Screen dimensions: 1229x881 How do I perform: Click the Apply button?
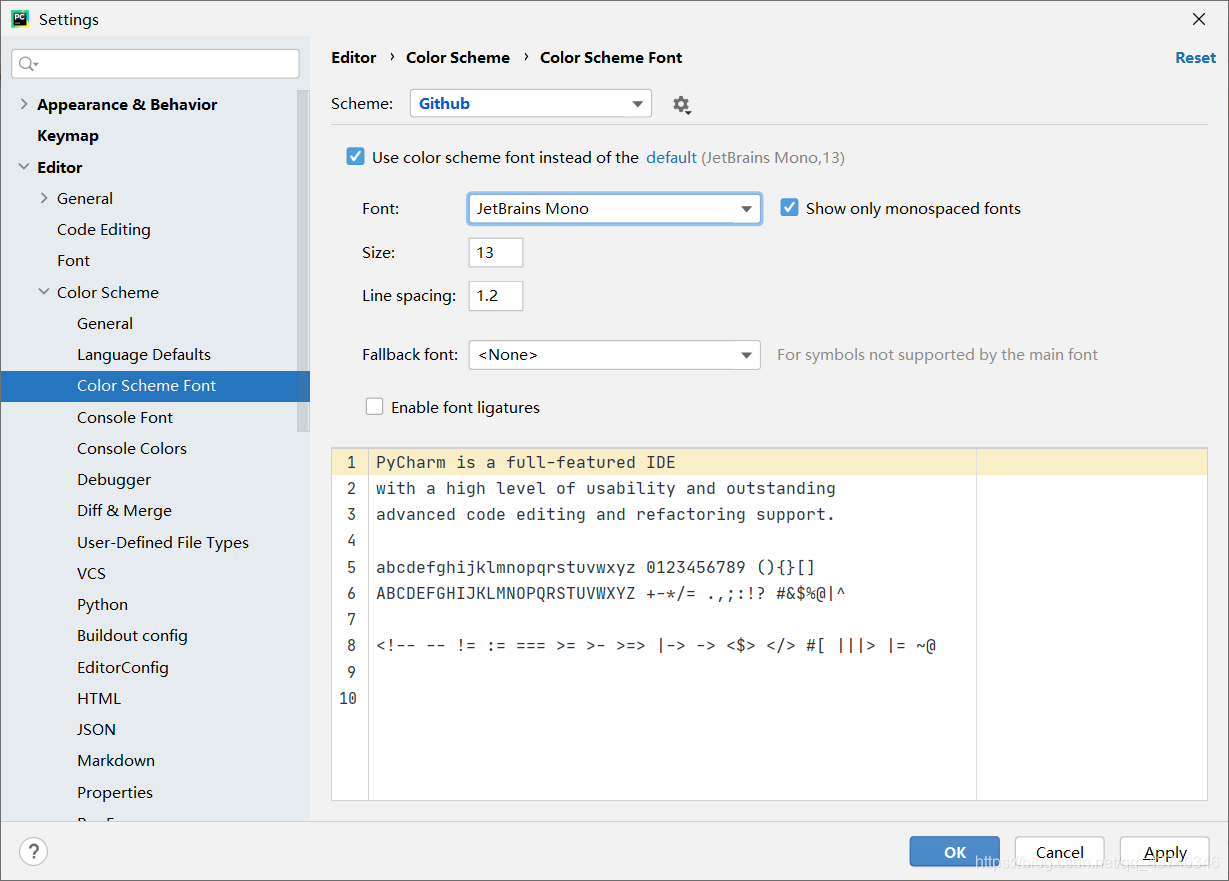1165,852
